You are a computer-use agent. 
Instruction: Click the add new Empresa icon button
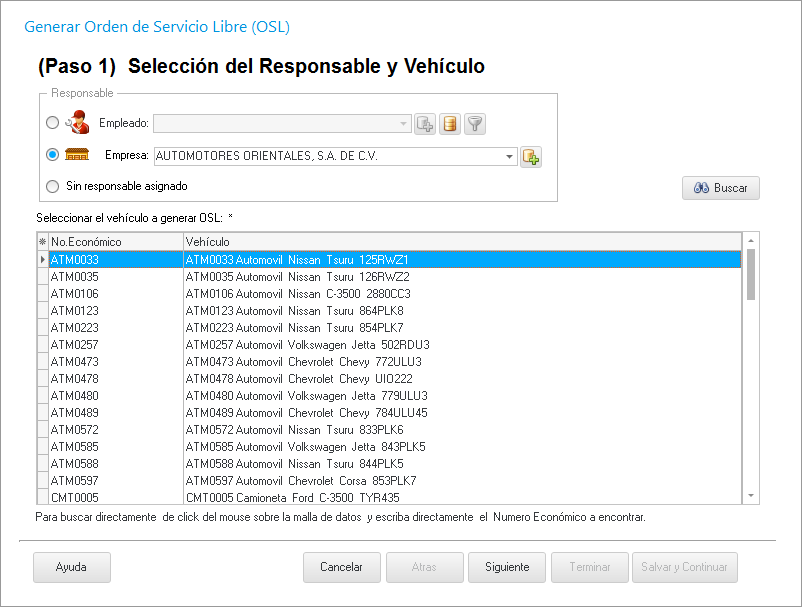tap(530, 157)
